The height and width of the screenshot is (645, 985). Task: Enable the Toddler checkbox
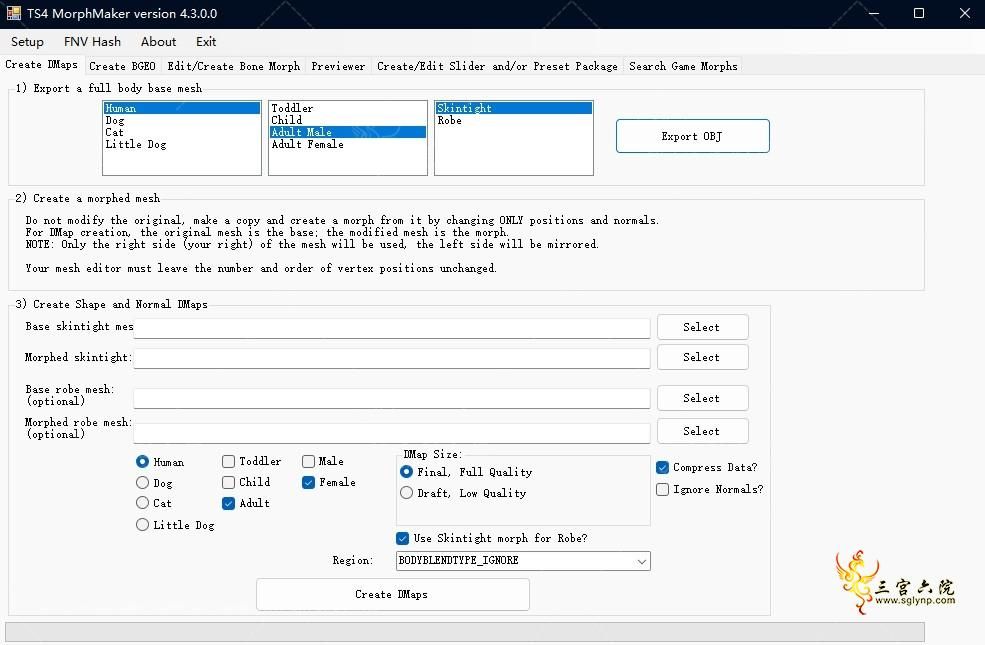[x=229, y=462]
